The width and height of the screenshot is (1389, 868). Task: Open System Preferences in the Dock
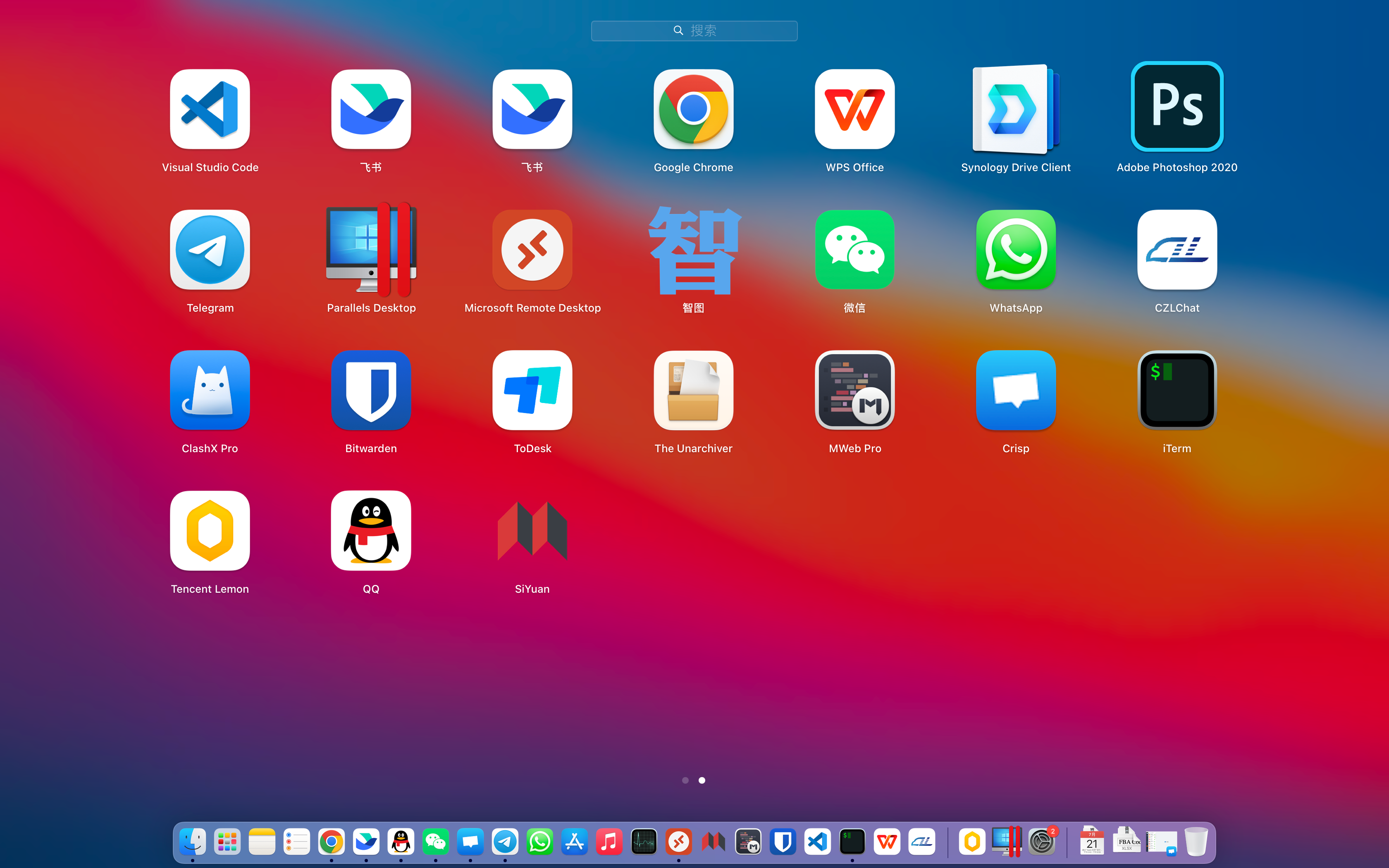[1041, 842]
